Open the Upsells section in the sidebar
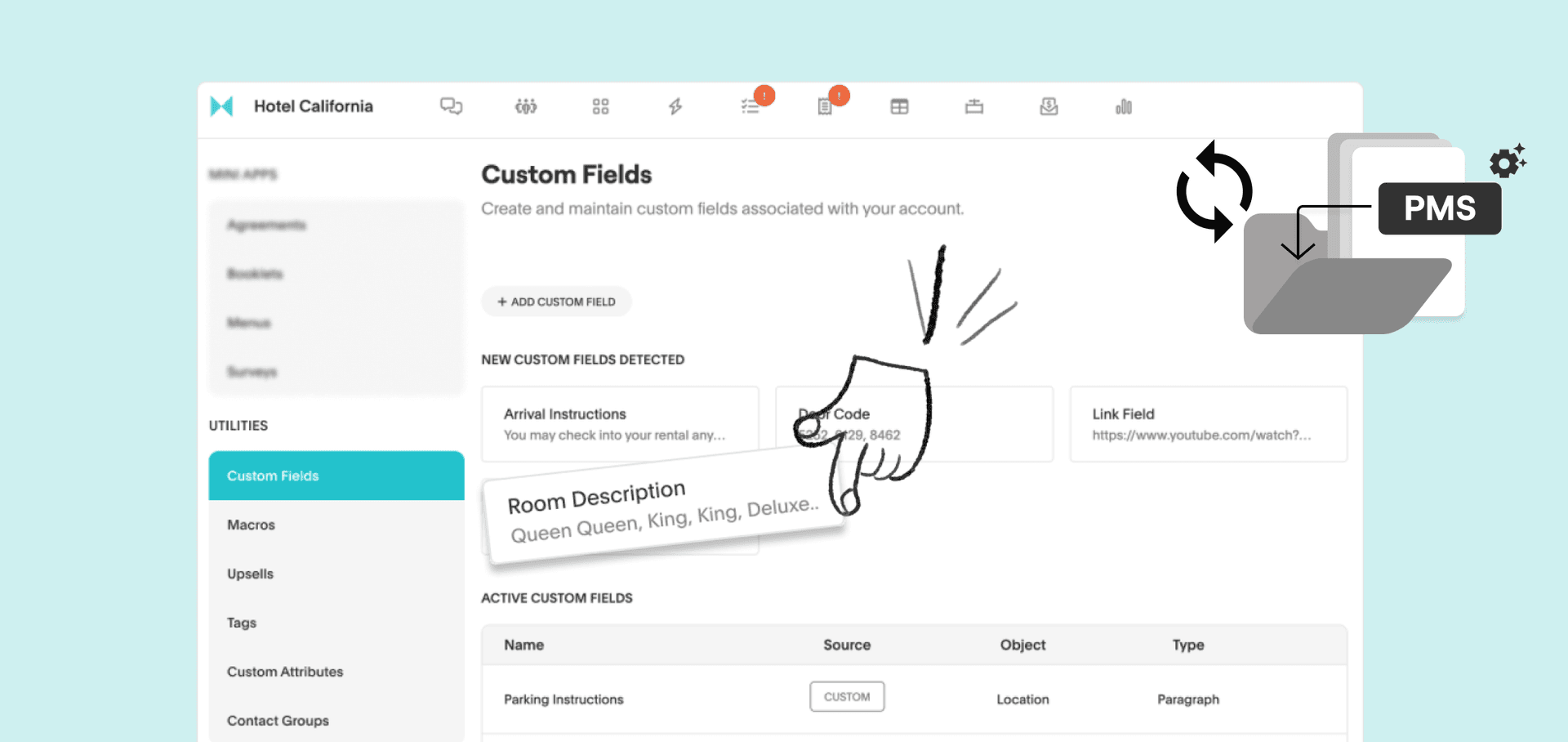 250,574
